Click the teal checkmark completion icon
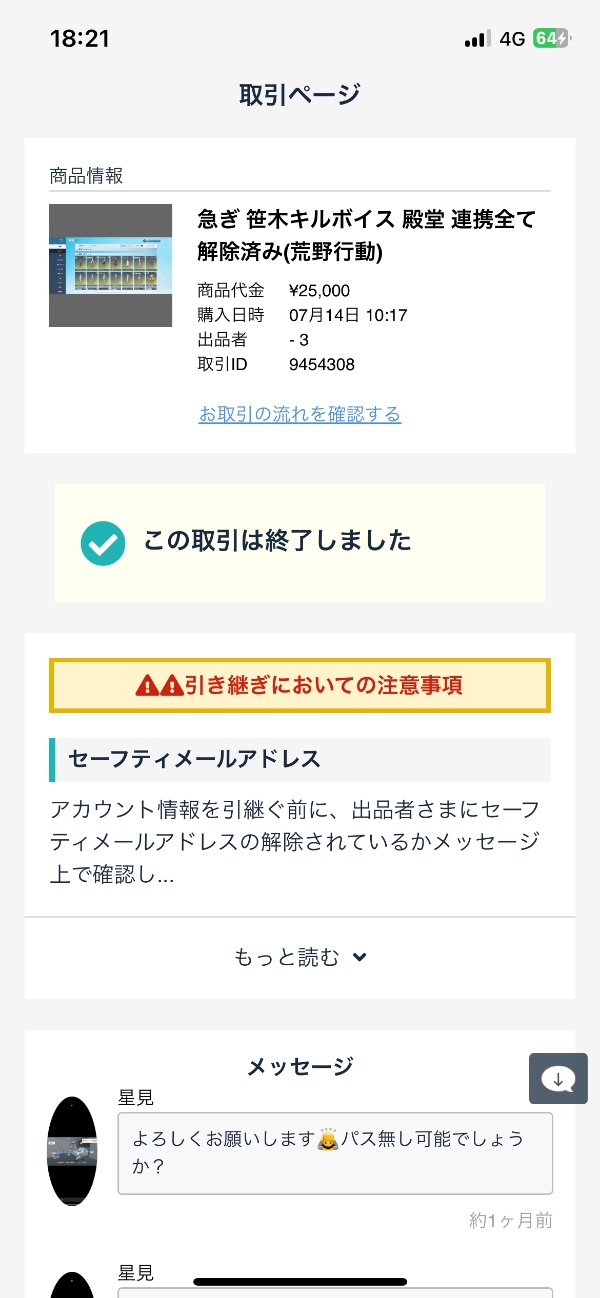This screenshot has width=600, height=1298. pos(103,543)
